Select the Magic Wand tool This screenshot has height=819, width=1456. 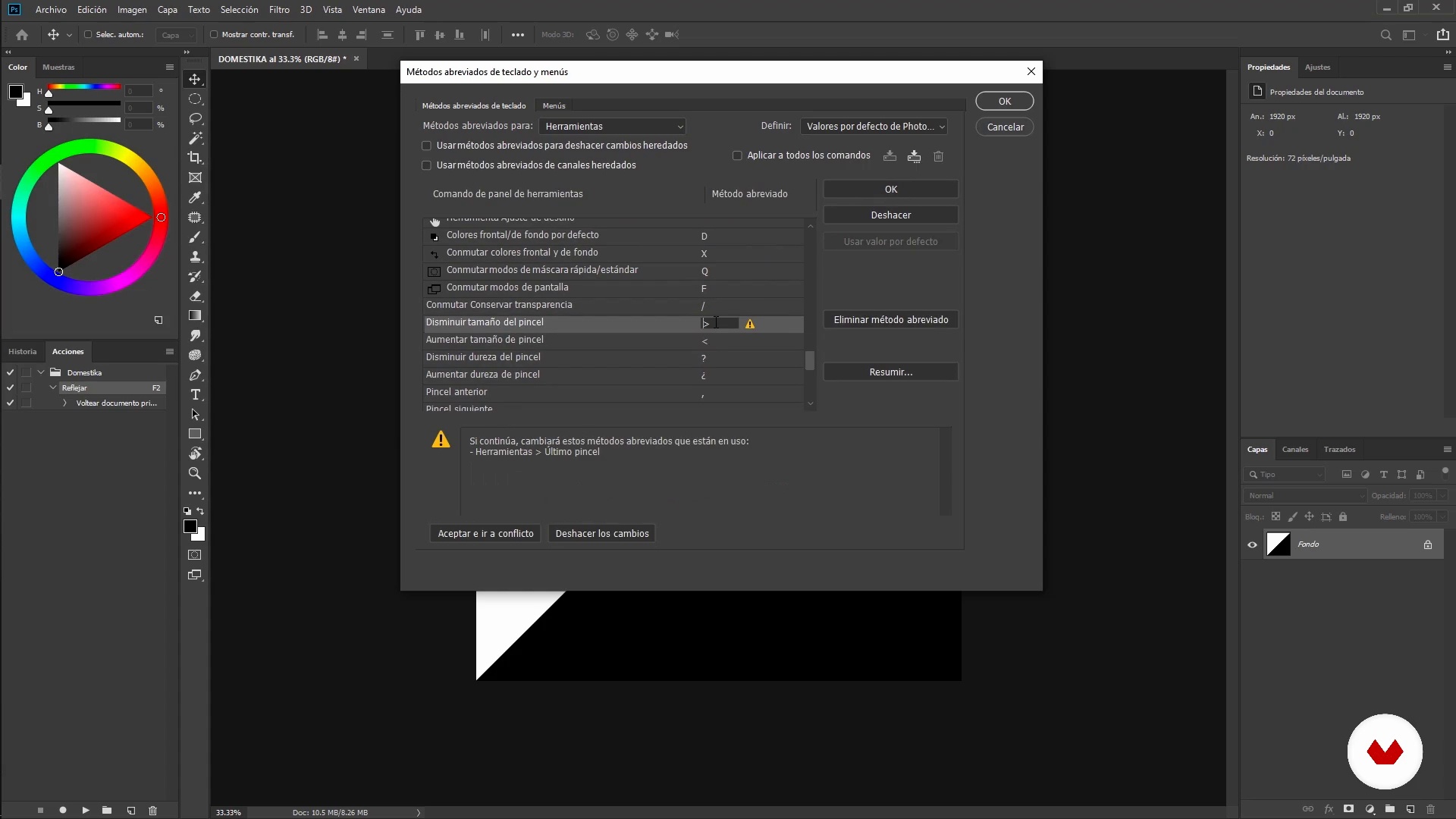195,138
